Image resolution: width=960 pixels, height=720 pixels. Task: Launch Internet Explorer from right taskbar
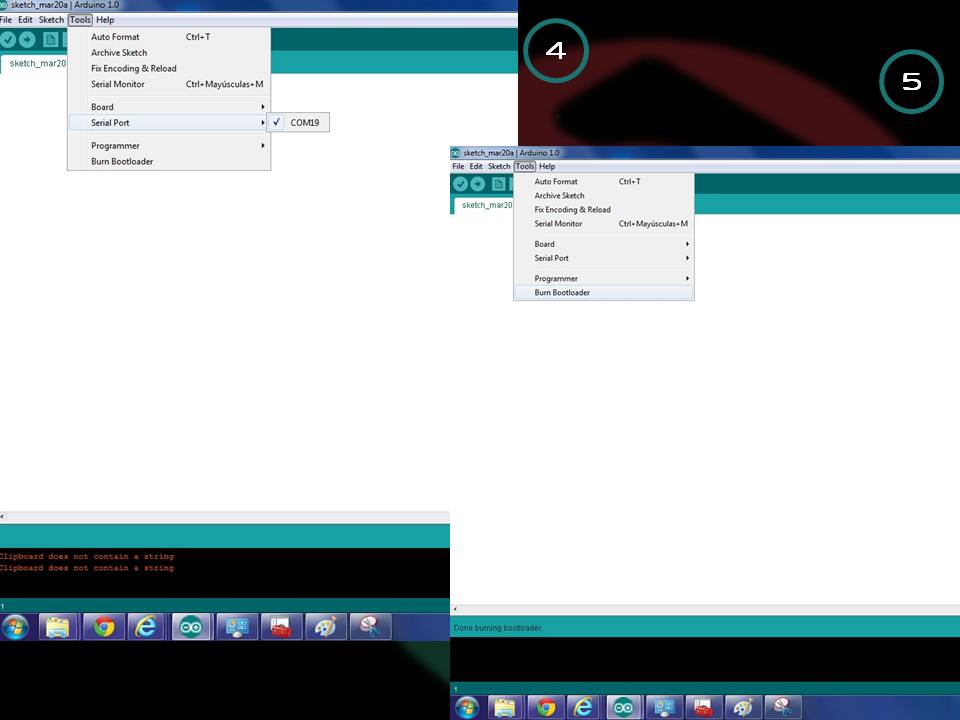click(x=583, y=708)
